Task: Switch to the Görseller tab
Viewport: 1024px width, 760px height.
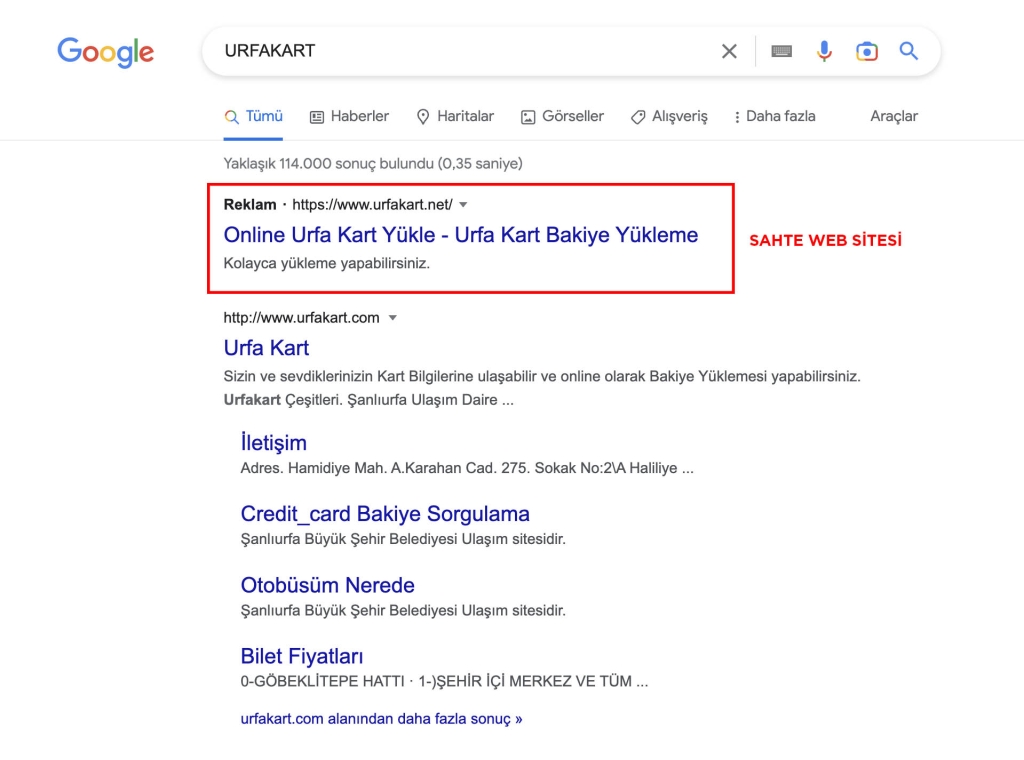Action: (562, 116)
